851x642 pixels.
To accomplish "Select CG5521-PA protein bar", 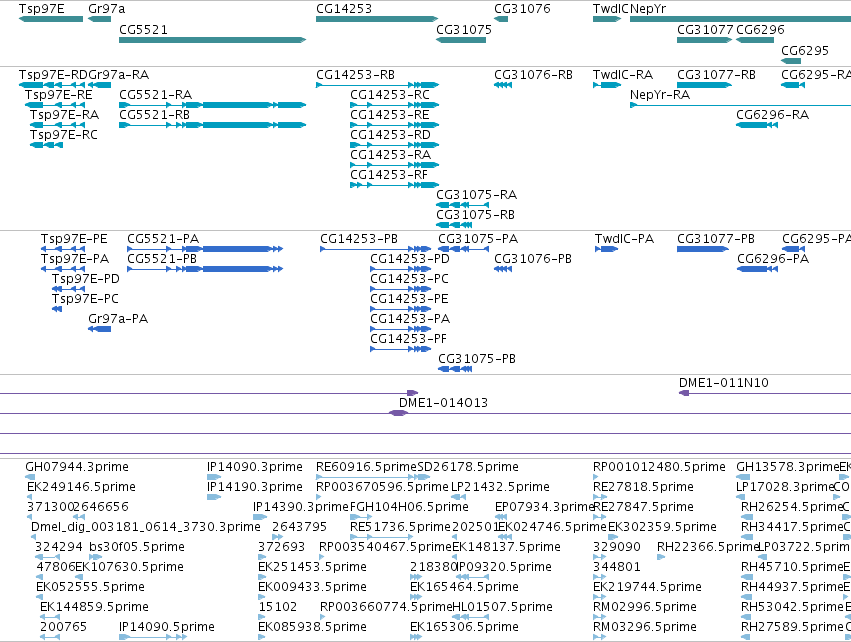I will [205, 249].
